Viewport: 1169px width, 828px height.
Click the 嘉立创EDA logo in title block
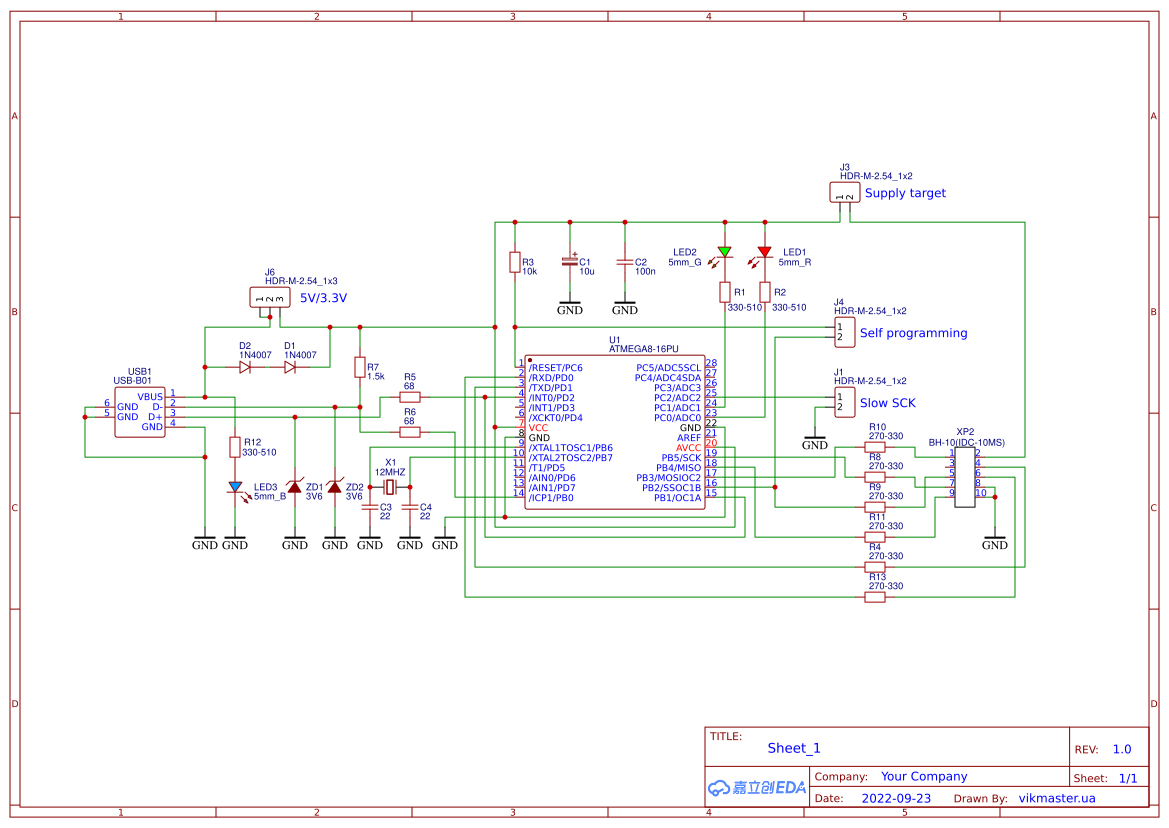pyautogui.click(x=756, y=788)
